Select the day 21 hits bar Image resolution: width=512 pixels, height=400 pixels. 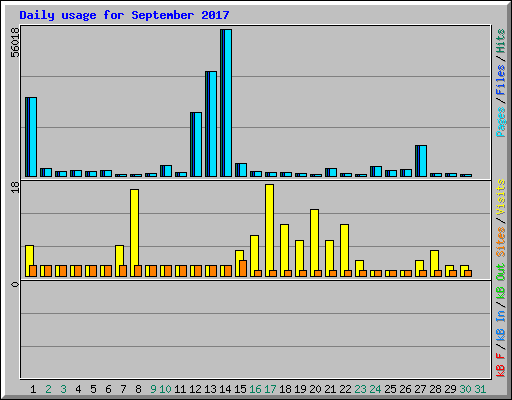point(331,172)
